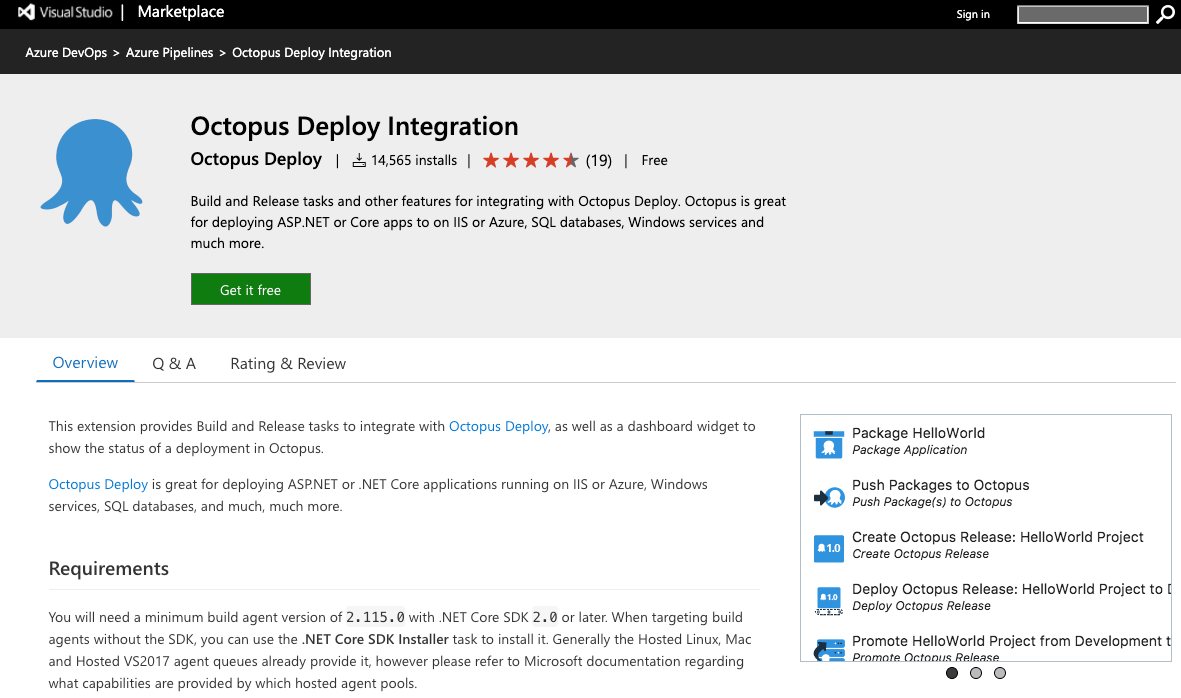Switch to the Q & A tab
Viewport: 1181px width, 698px height.
point(174,364)
